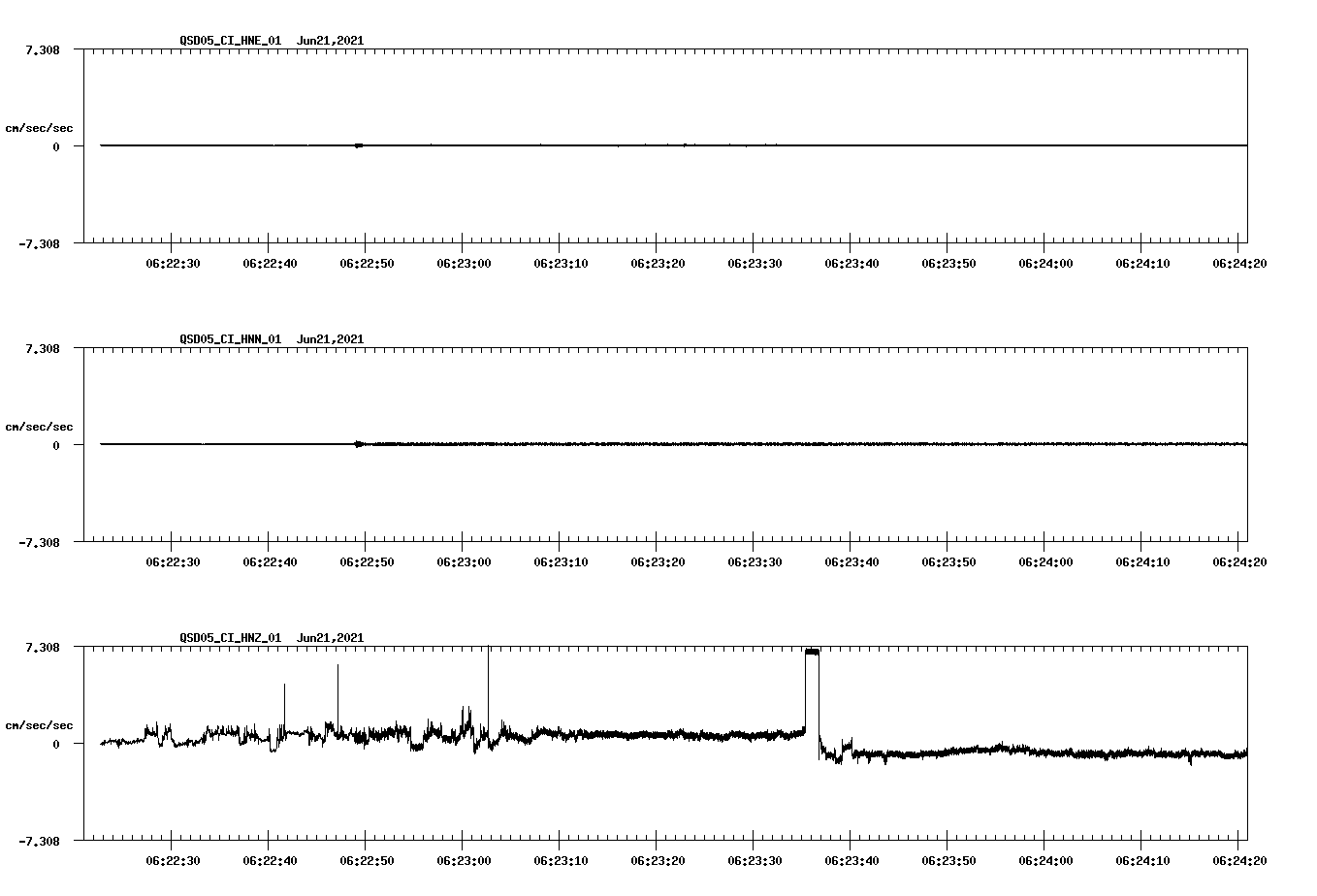Image resolution: width=1317 pixels, height=896 pixels.
Task: Click the -7.308 lower limit on HNN plot
Action: tap(39, 543)
